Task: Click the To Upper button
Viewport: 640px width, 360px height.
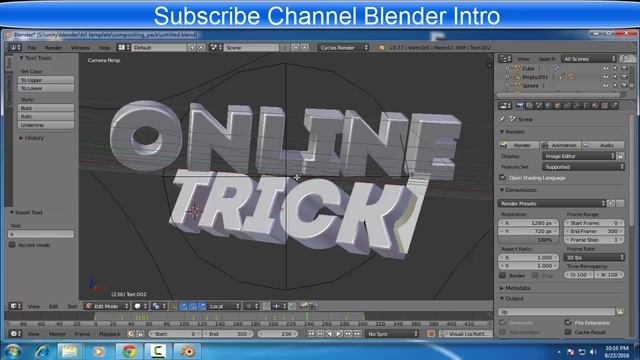Action: point(46,80)
